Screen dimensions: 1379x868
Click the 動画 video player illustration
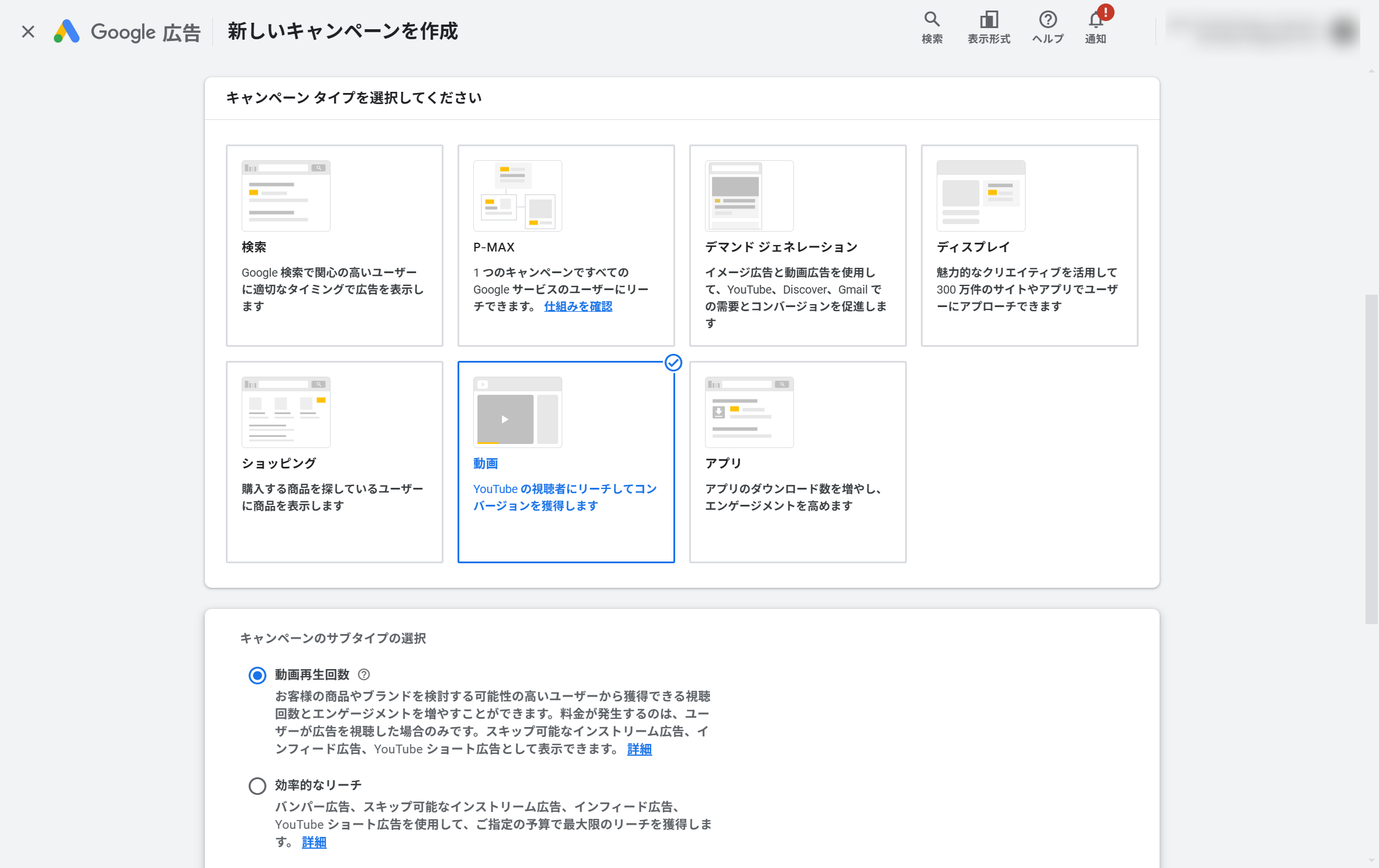coord(518,412)
